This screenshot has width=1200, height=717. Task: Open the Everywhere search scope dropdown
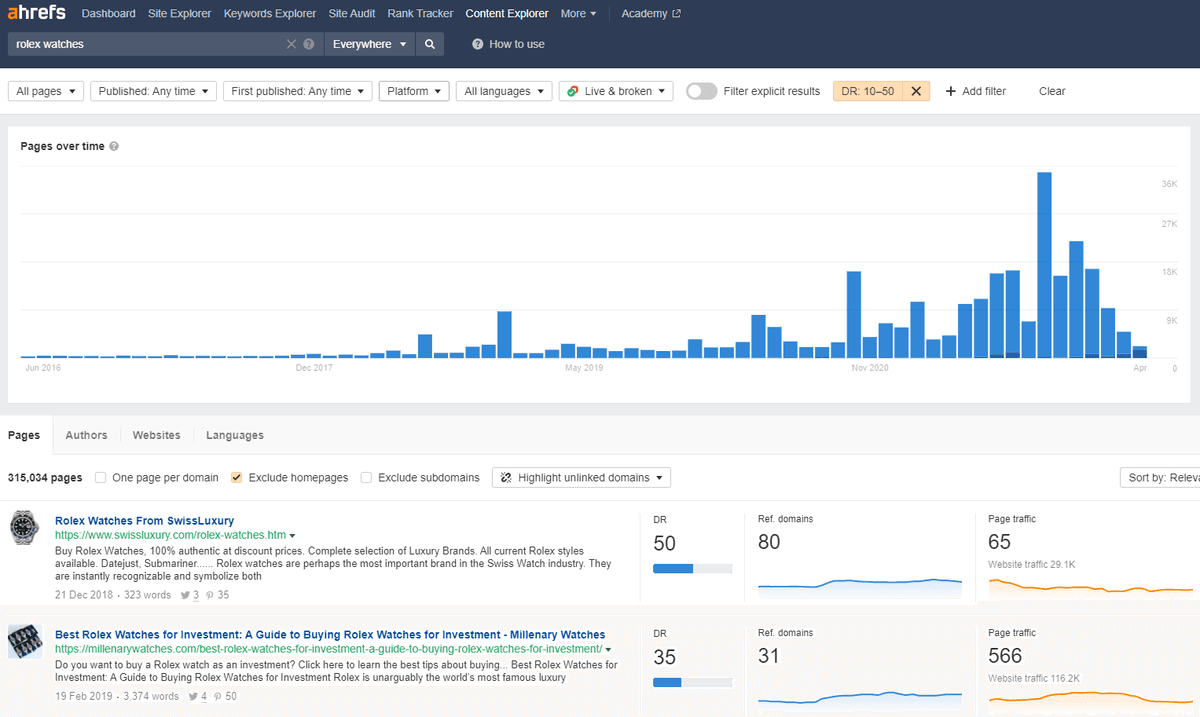click(x=369, y=44)
